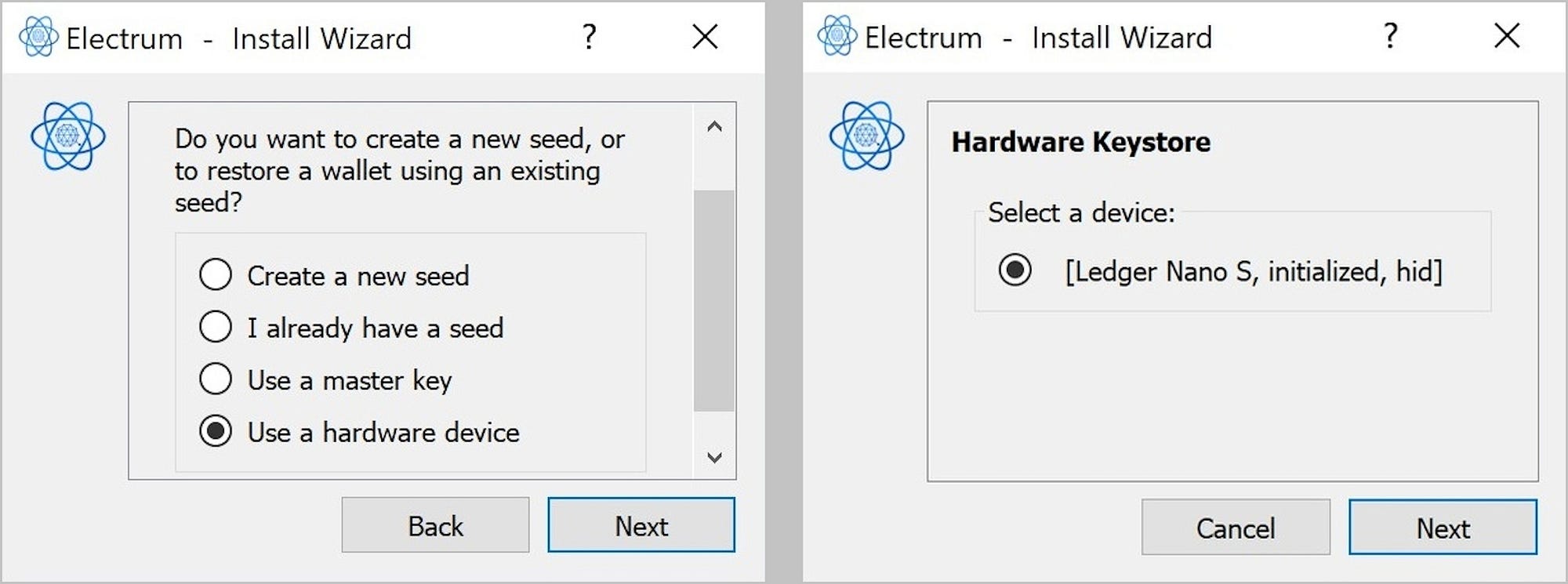Screen dimensions: 1568x584
Task: Close the left Install Wizard window
Action: tap(705, 36)
